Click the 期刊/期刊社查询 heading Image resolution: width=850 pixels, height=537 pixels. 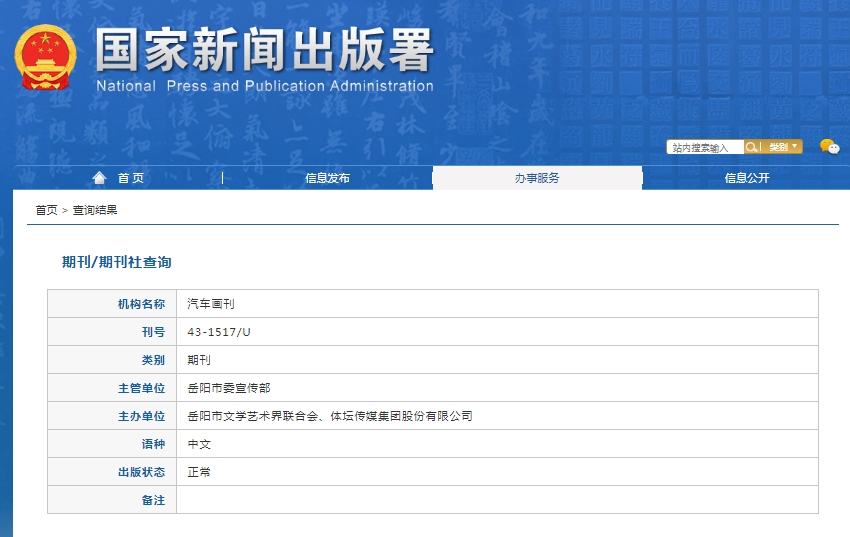click(x=117, y=262)
